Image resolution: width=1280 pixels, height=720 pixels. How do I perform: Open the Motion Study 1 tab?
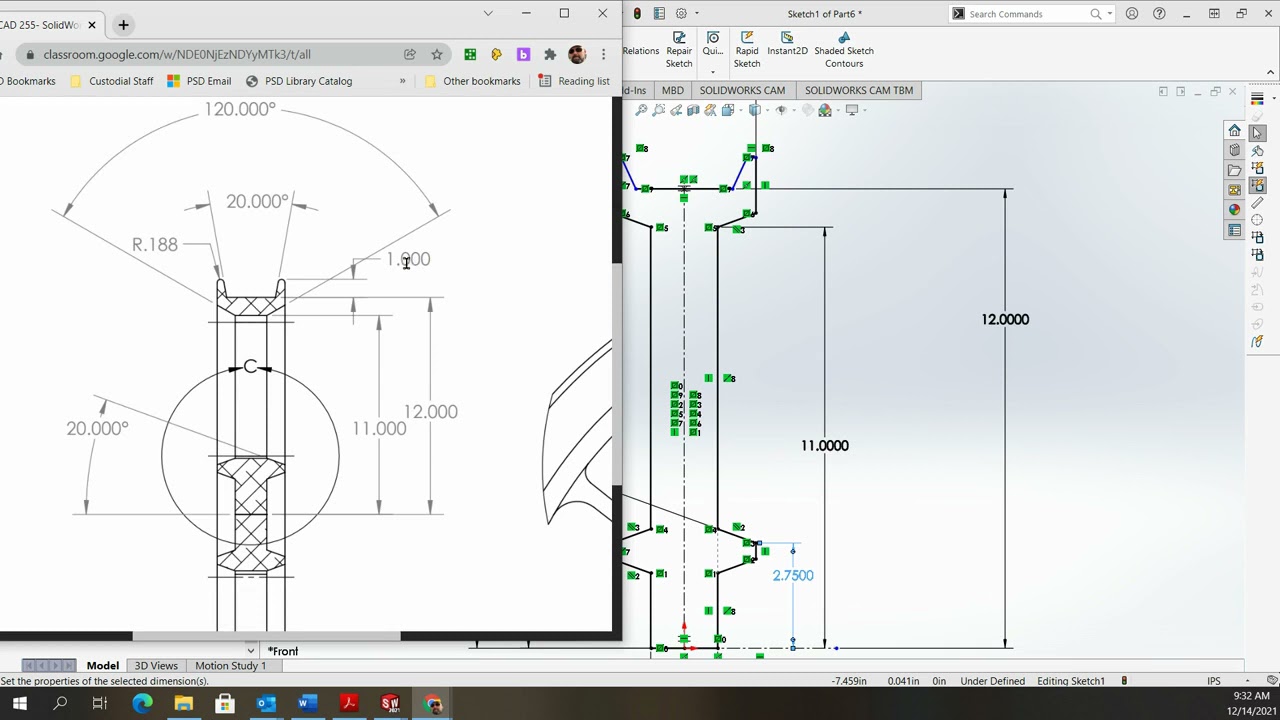coord(230,666)
